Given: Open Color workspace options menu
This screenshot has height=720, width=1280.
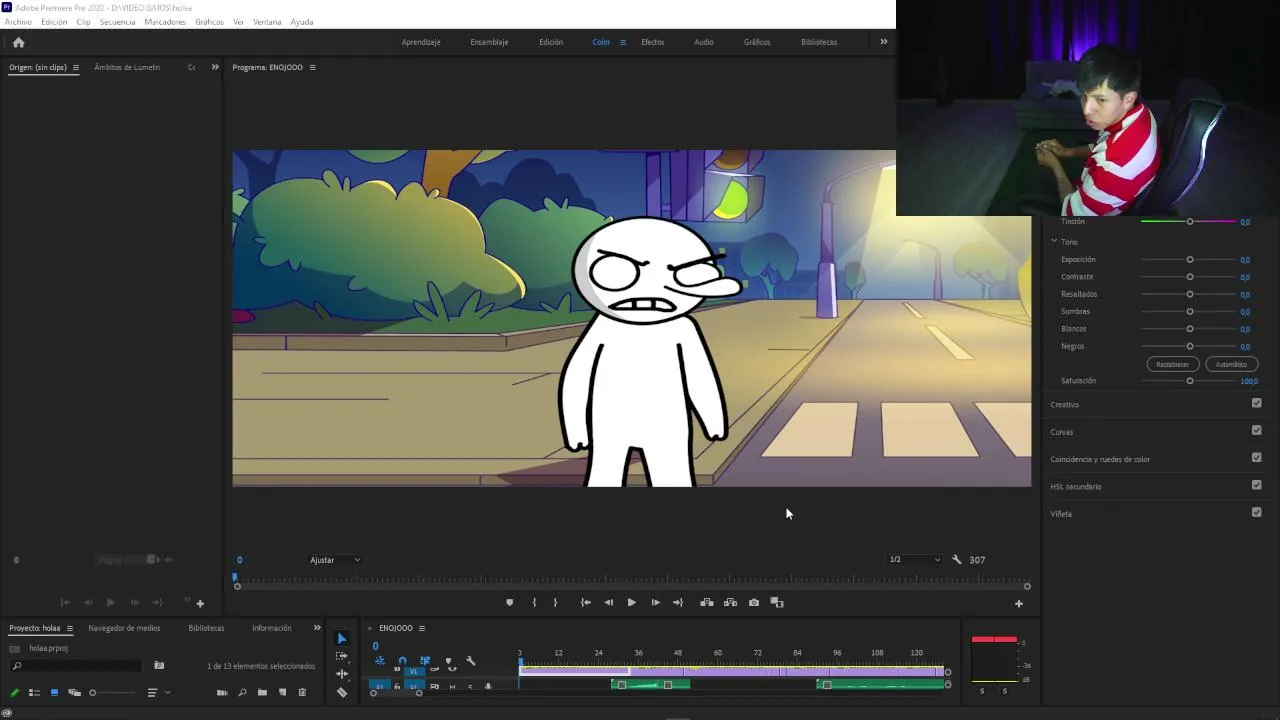Looking at the screenshot, I should (623, 42).
